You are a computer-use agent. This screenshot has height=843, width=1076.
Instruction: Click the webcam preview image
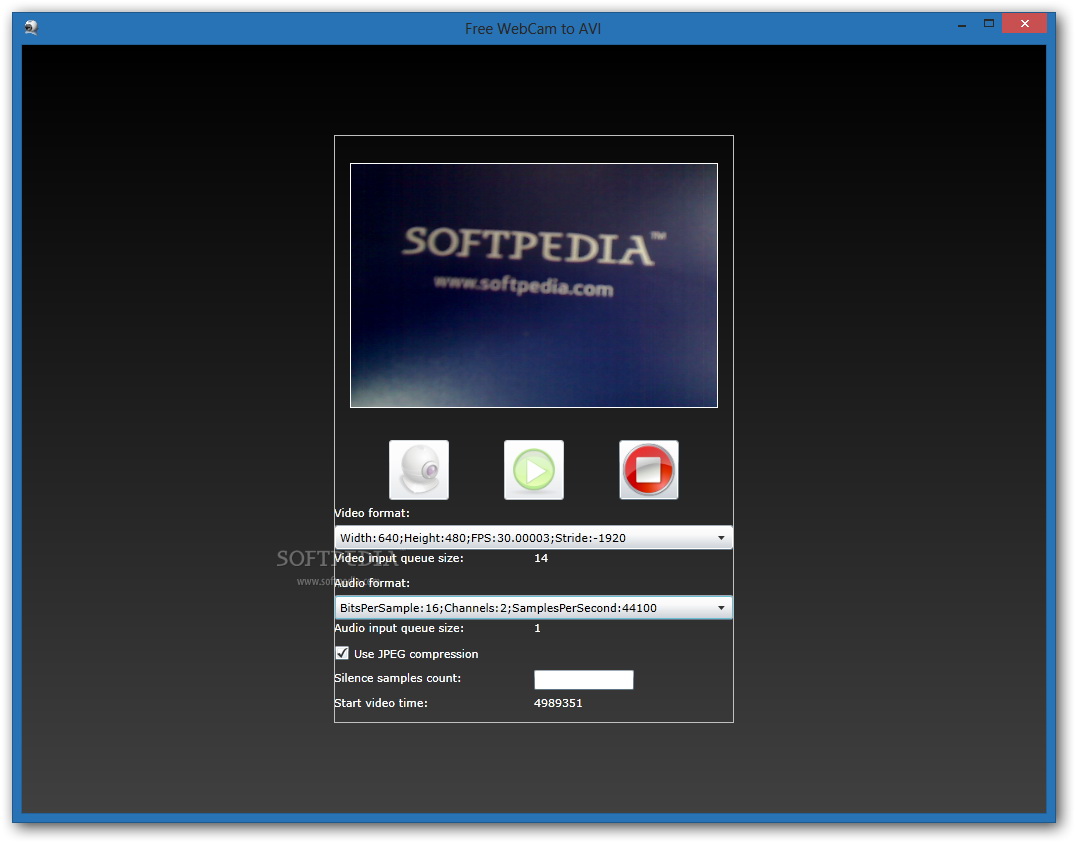click(534, 286)
